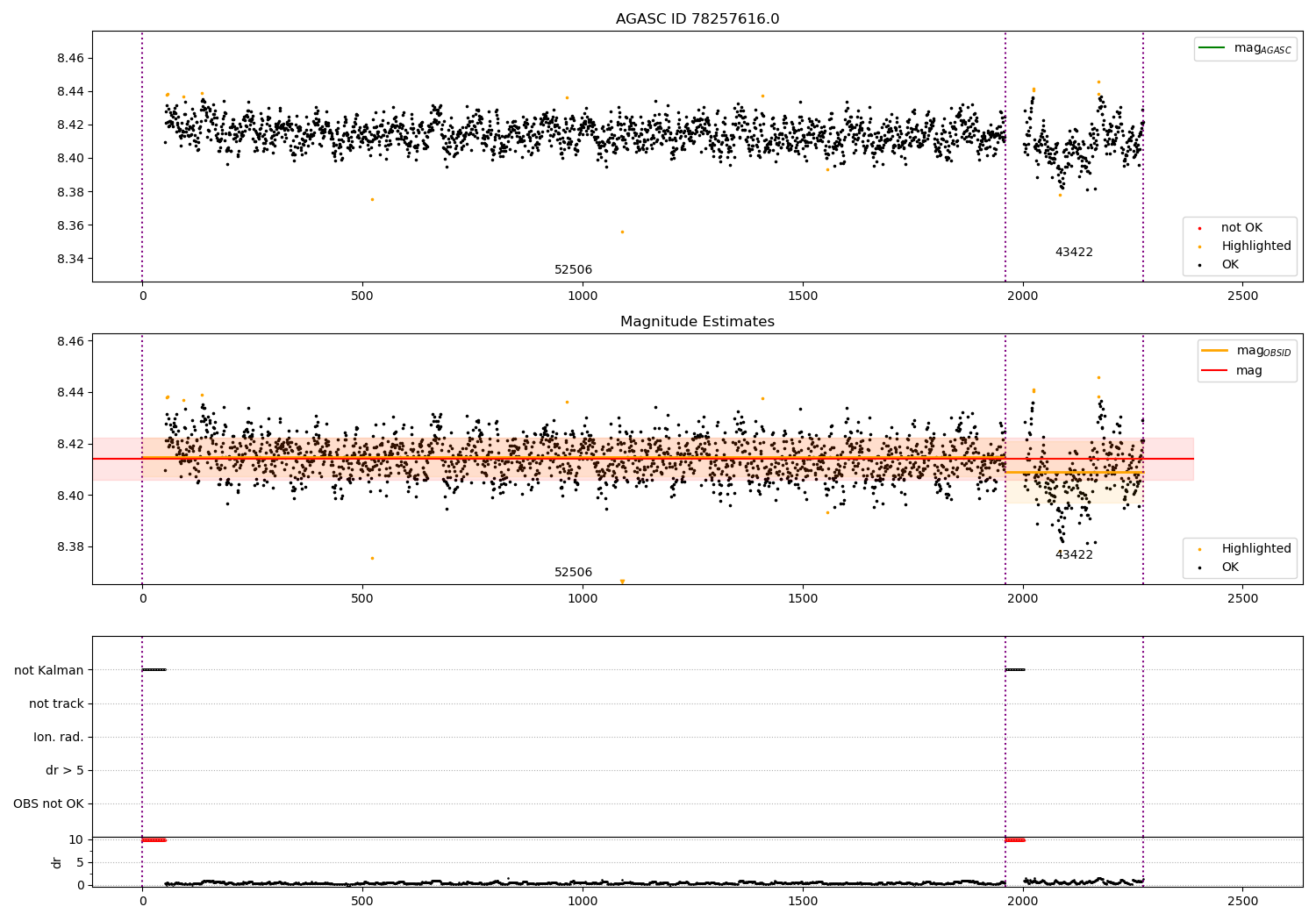Click the 'Ion. rad.' y-axis label

59,738
